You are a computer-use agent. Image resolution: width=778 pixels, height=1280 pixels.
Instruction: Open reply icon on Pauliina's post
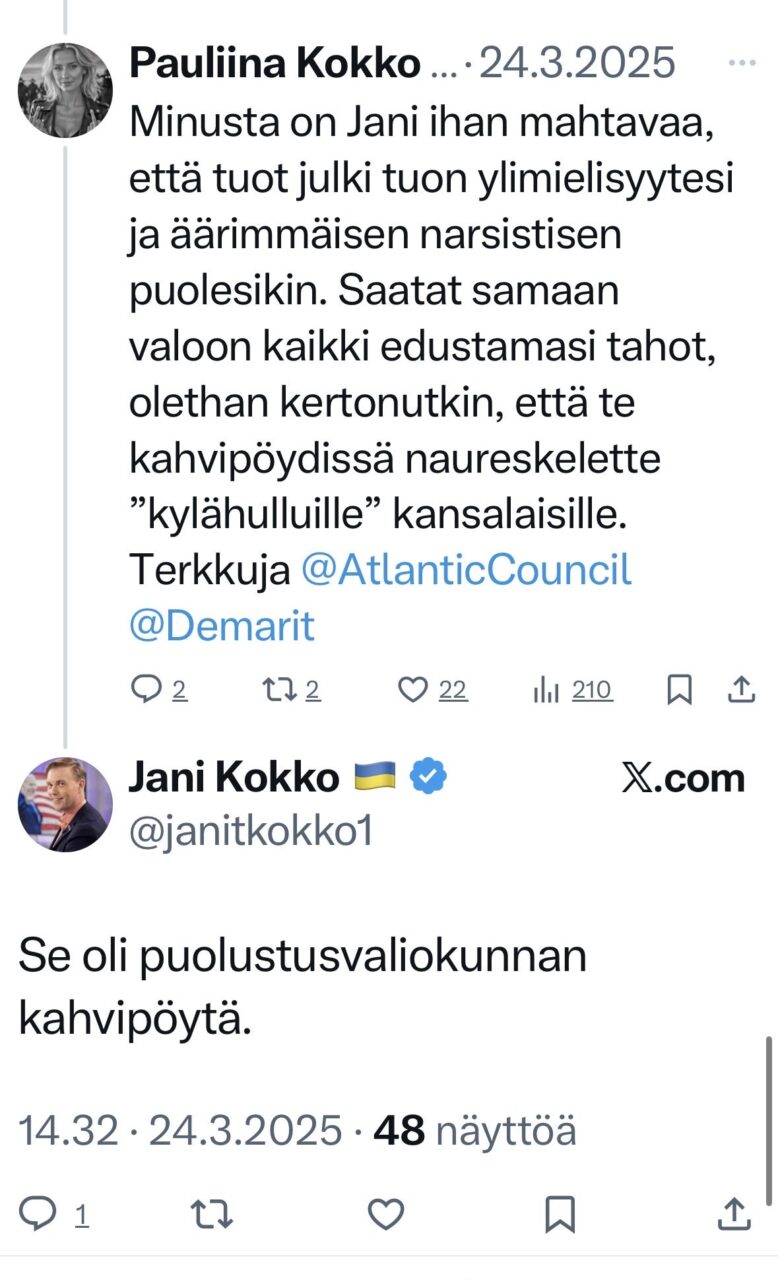click(148, 689)
